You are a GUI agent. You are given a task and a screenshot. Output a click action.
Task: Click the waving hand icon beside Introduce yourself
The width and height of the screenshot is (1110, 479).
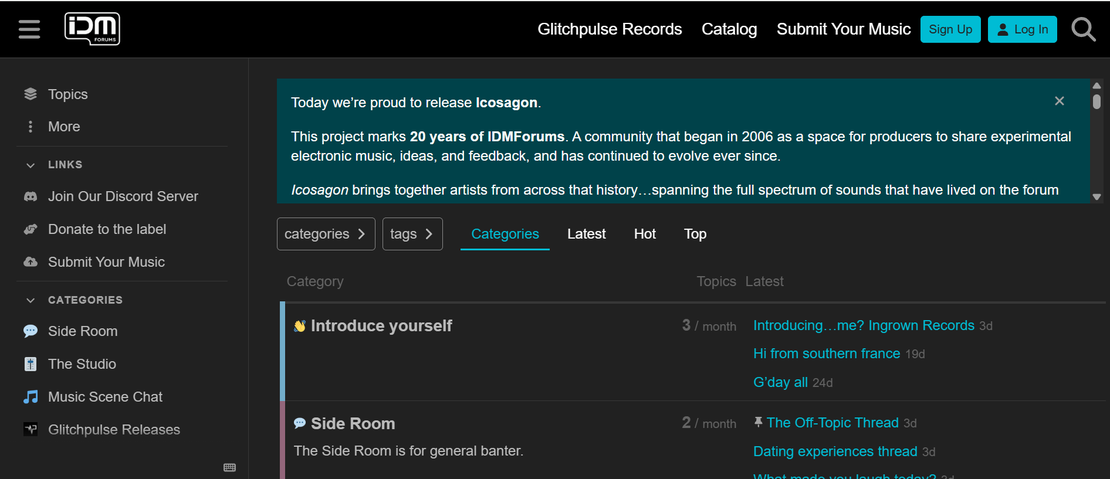point(299,326)
